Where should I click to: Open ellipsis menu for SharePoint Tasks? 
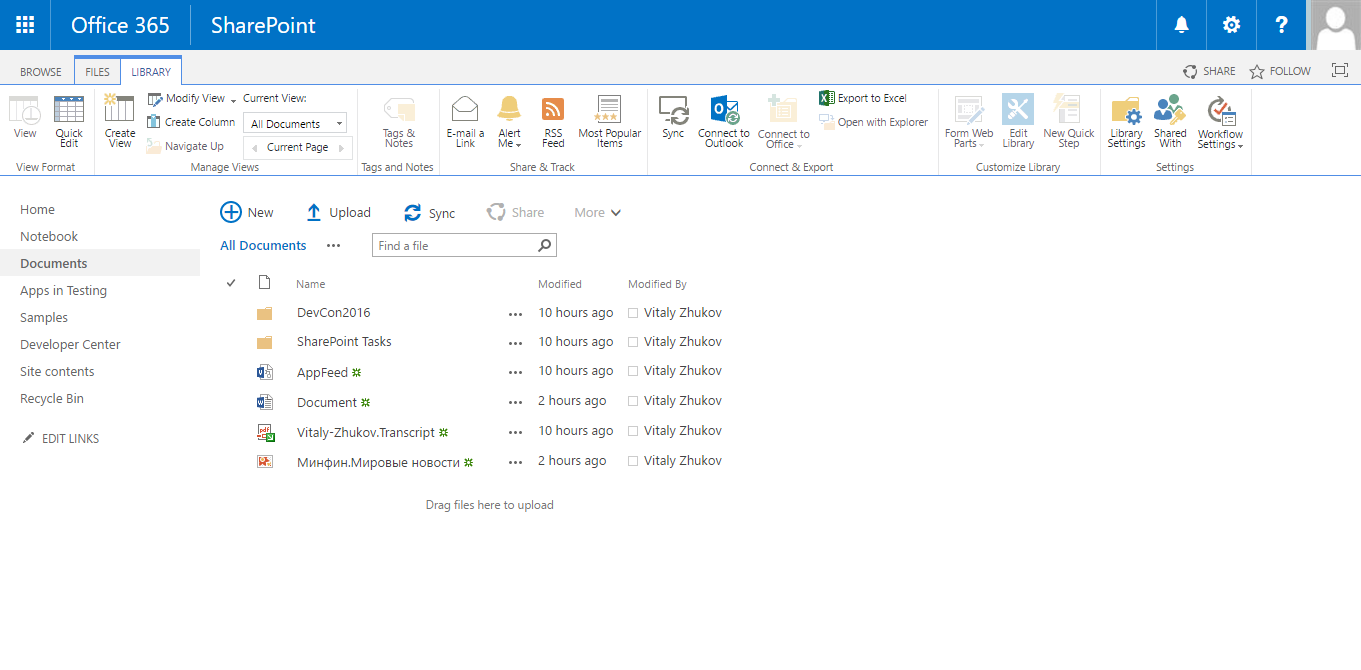coord(515,342)
